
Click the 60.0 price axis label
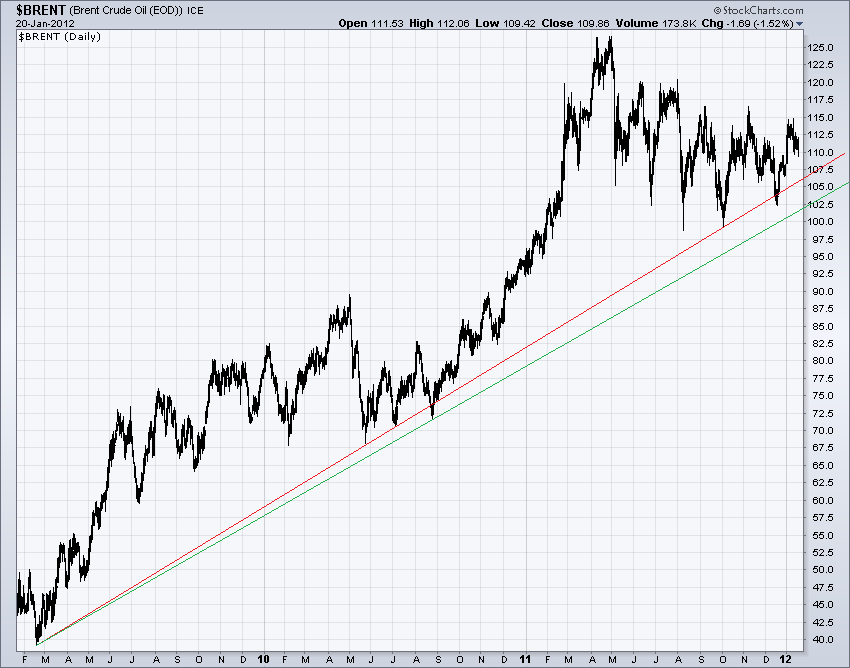pyautogui.click(x=823, y=500)
